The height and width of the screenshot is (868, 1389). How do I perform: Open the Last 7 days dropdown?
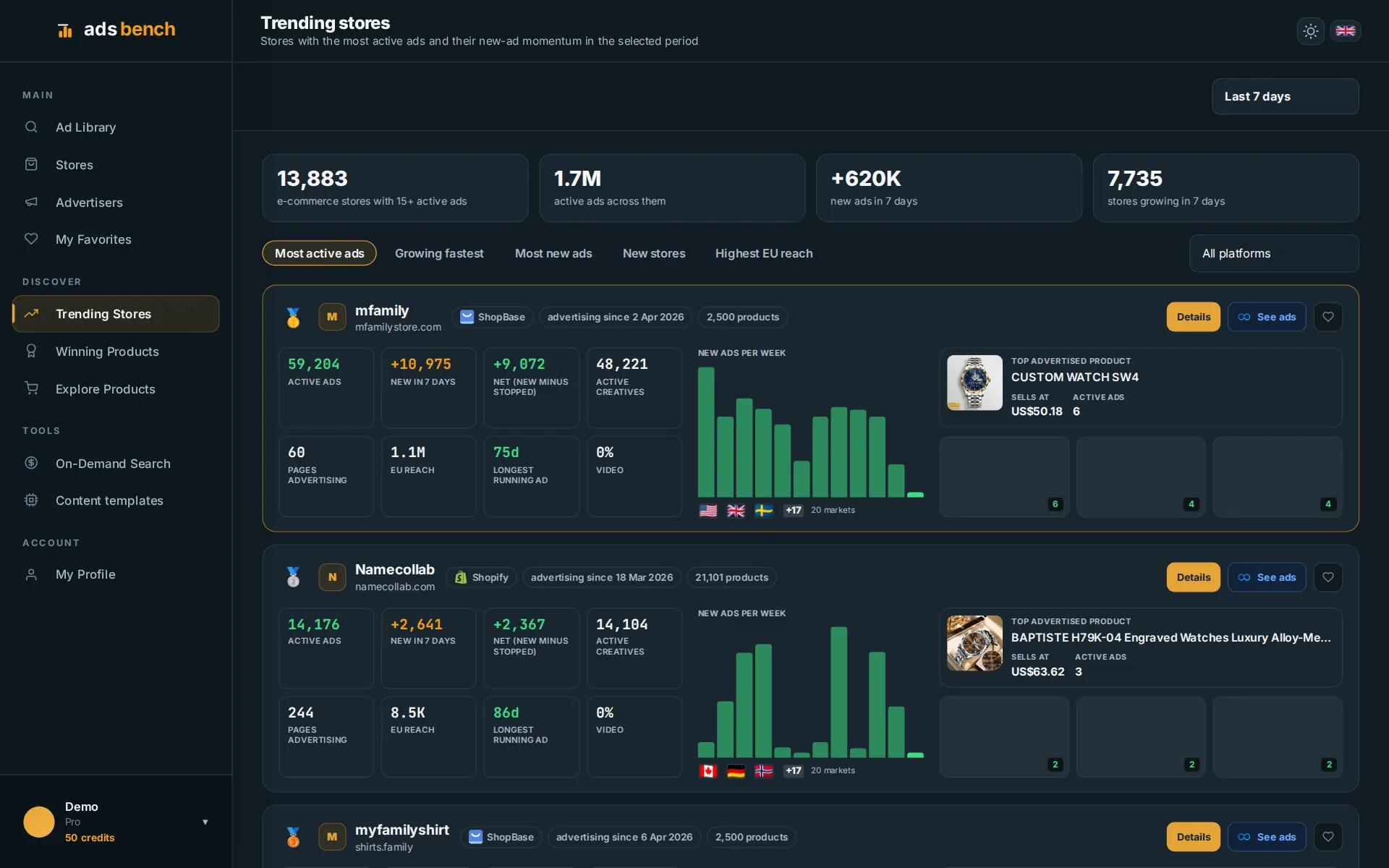pos(1285,96)
